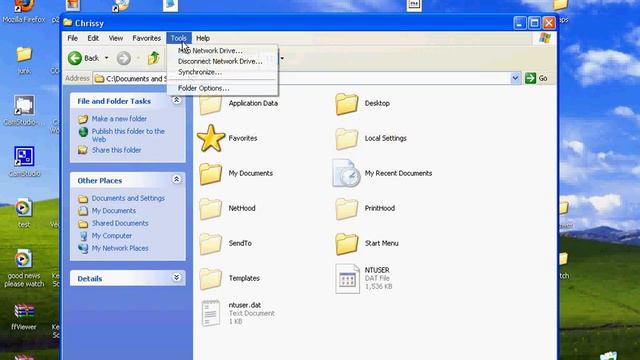Choose Synchronize from Tools menu
The height and width of the screenshot is (360, 640).
(222, 72)
